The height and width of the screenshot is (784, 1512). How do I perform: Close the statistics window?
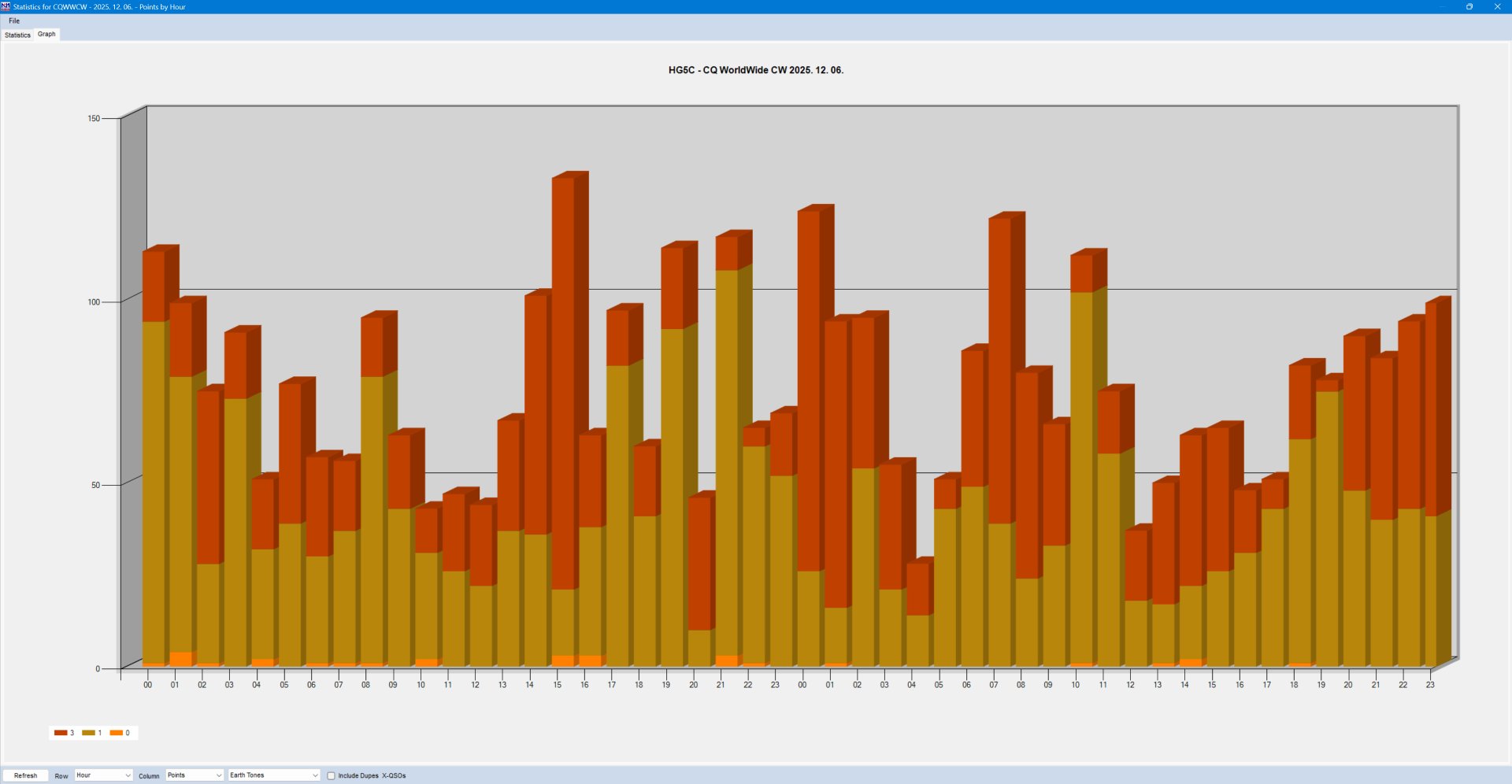pos(1497,6)
